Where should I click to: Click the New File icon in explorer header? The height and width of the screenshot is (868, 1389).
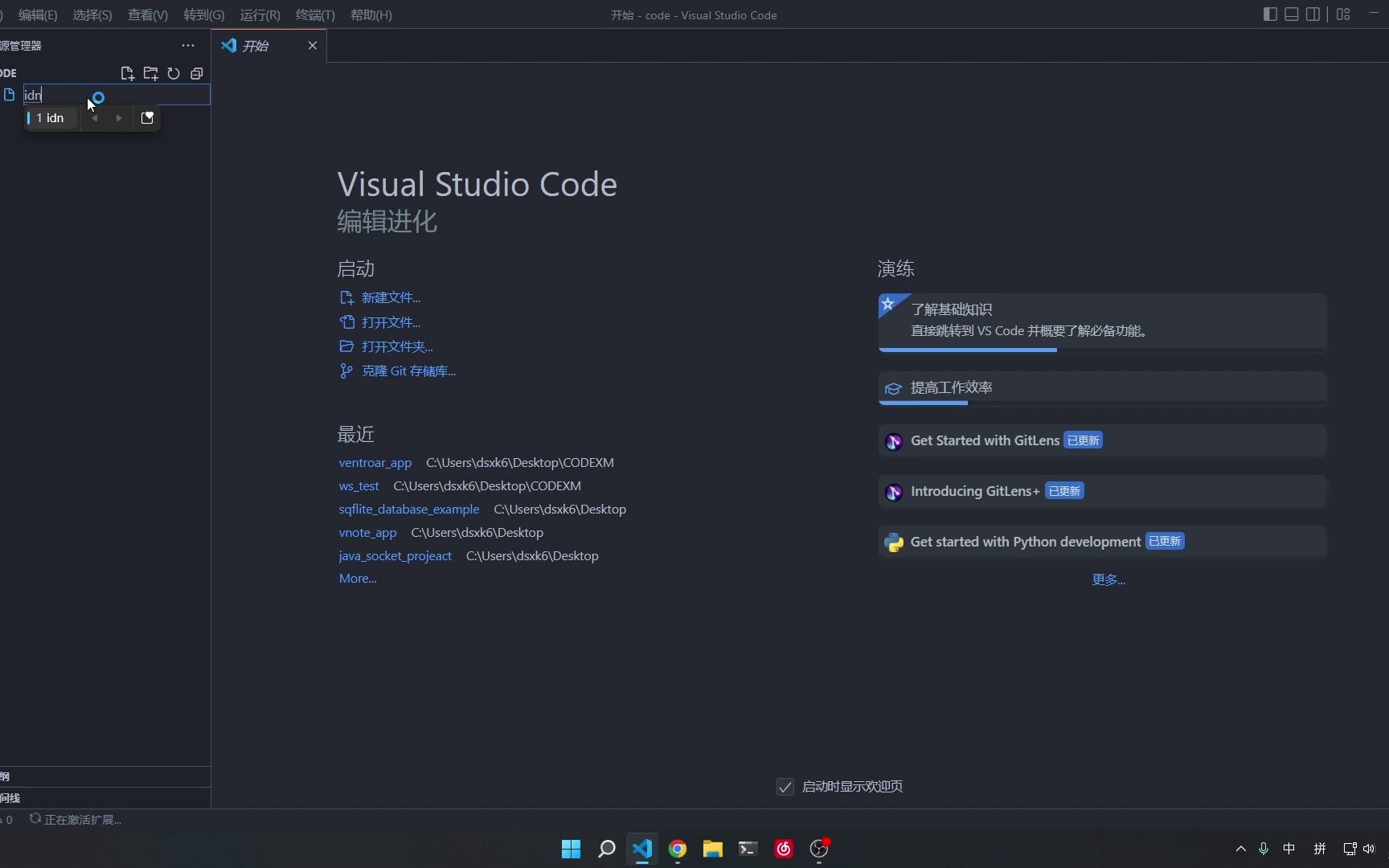(127, 73)
